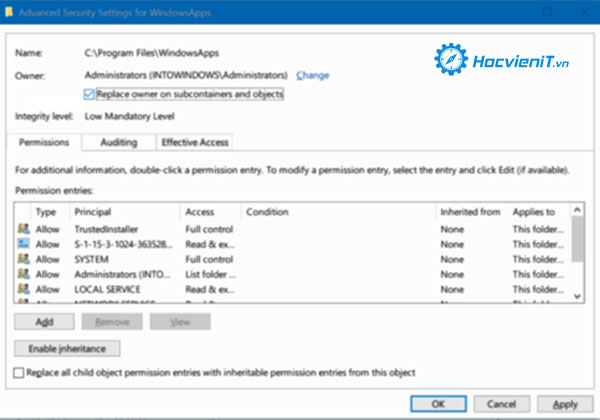This screenshot has height=420, width=600.
Task: Click Read & ex... in LOCAL SERVICE row
Action: click(x=210, y=289)
